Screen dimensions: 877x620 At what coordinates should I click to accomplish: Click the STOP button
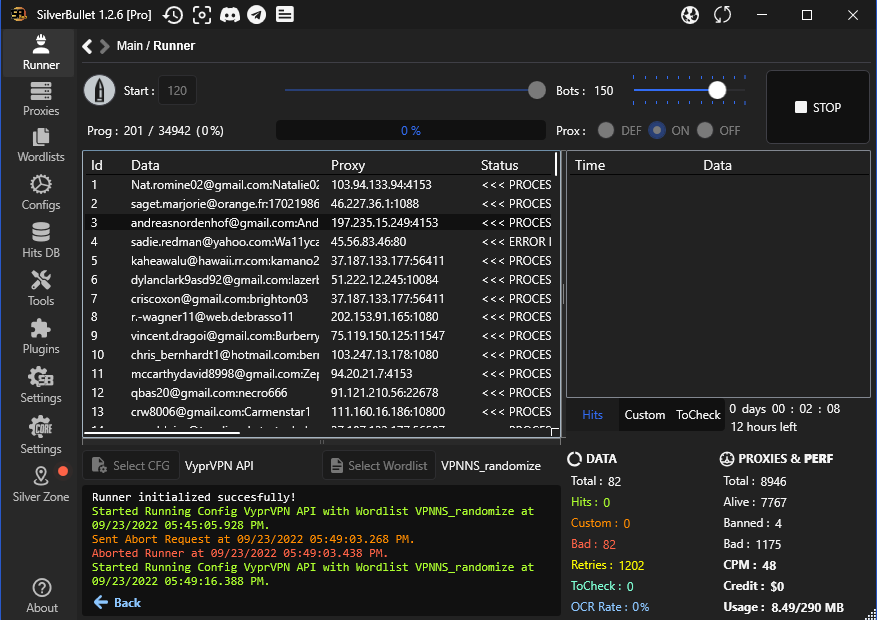(818, 107)
